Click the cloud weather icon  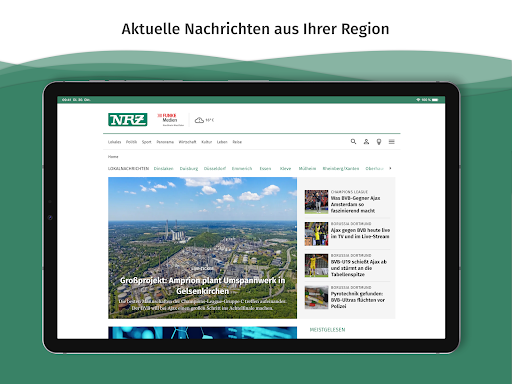point(199,120)
